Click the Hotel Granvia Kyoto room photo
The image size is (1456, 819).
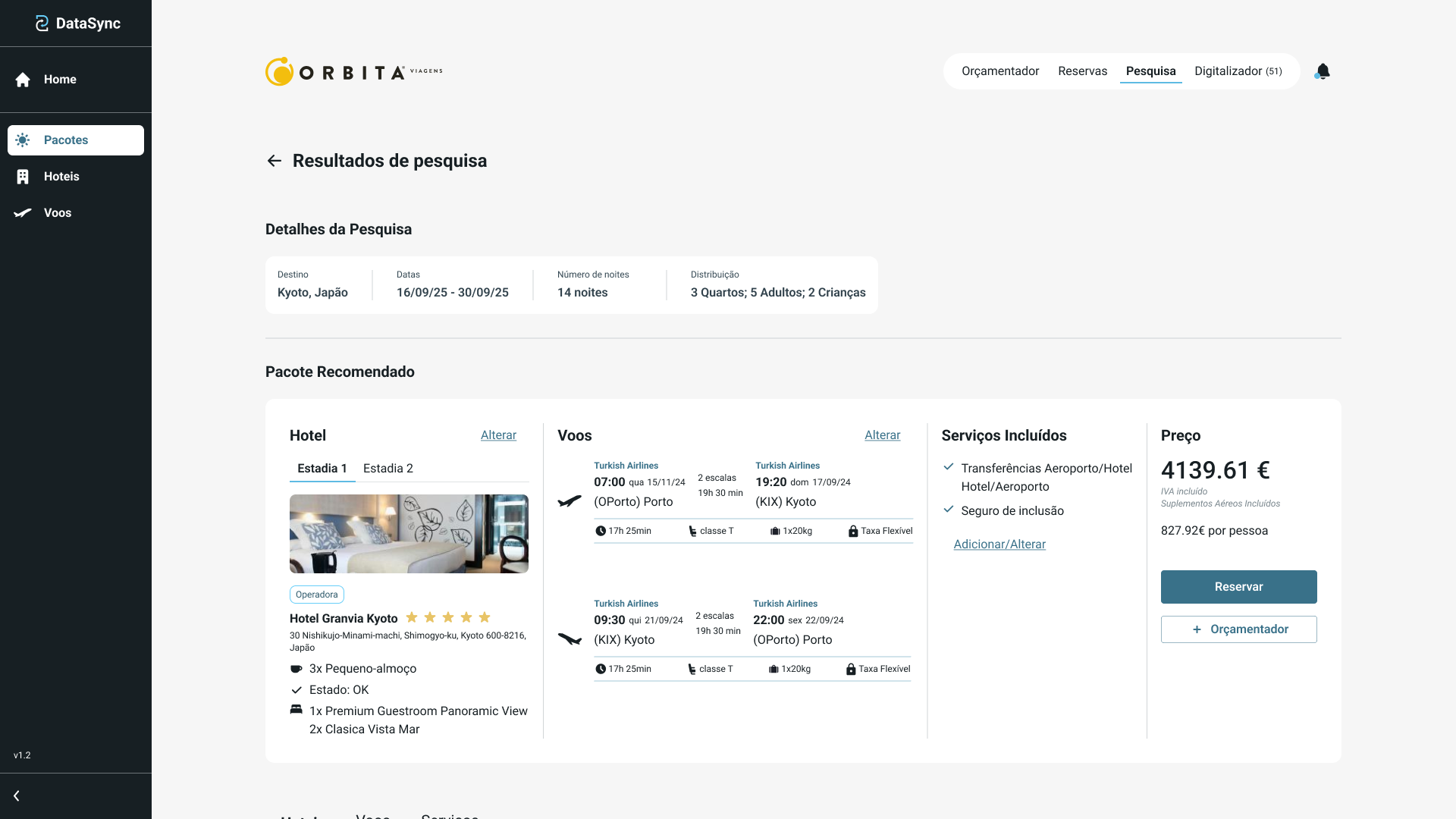click(x=409, y=534)
